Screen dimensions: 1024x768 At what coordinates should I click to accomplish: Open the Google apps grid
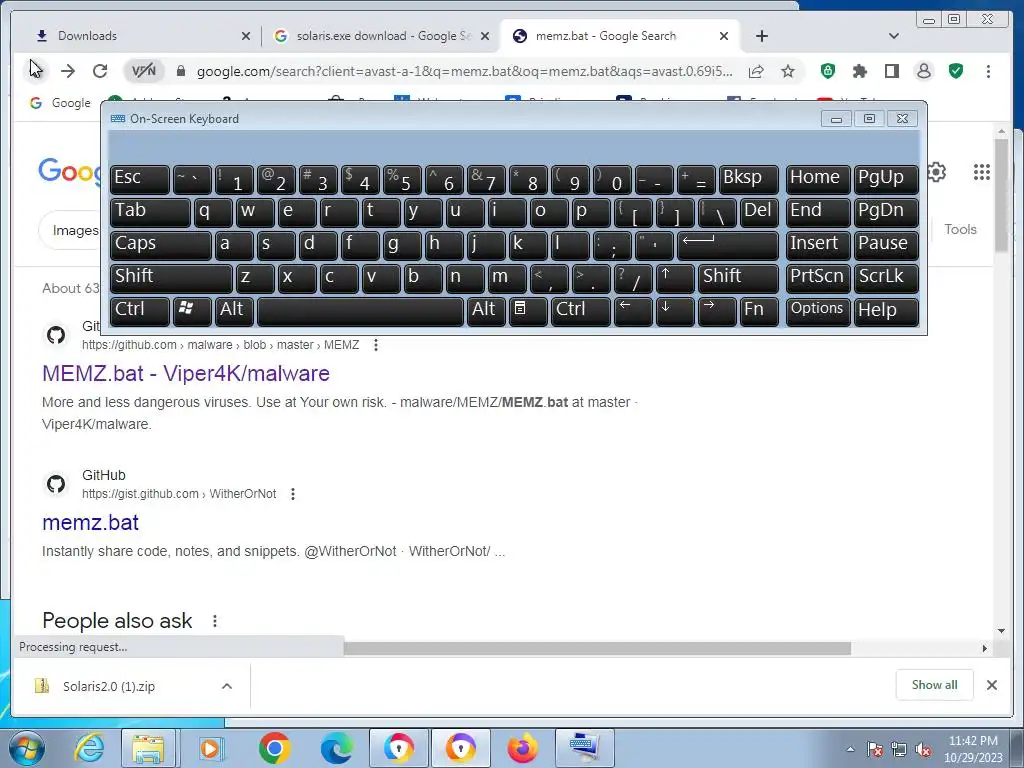pyautogui.click(x=982, y=172)
